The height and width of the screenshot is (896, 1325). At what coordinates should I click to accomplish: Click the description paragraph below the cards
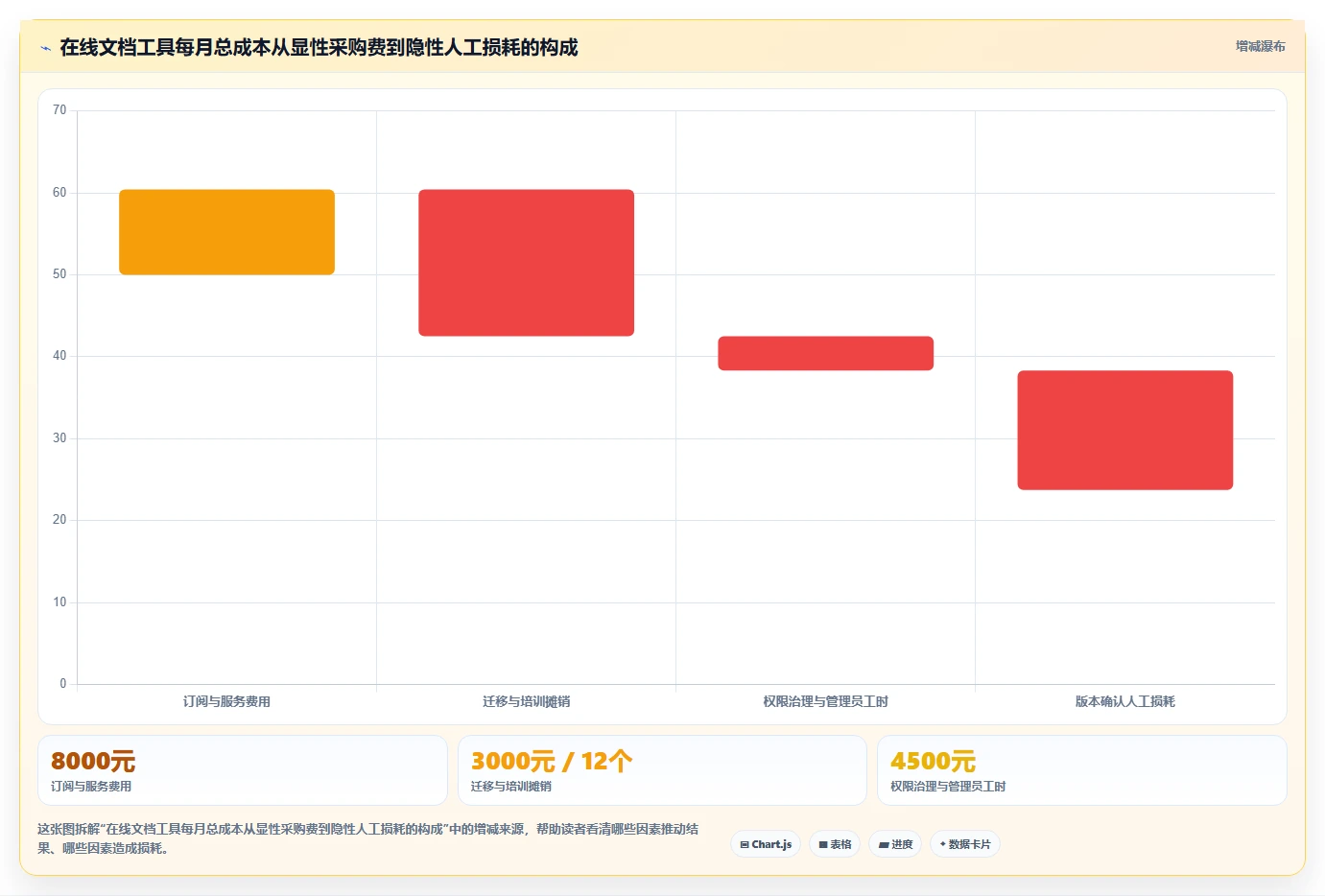368,838
